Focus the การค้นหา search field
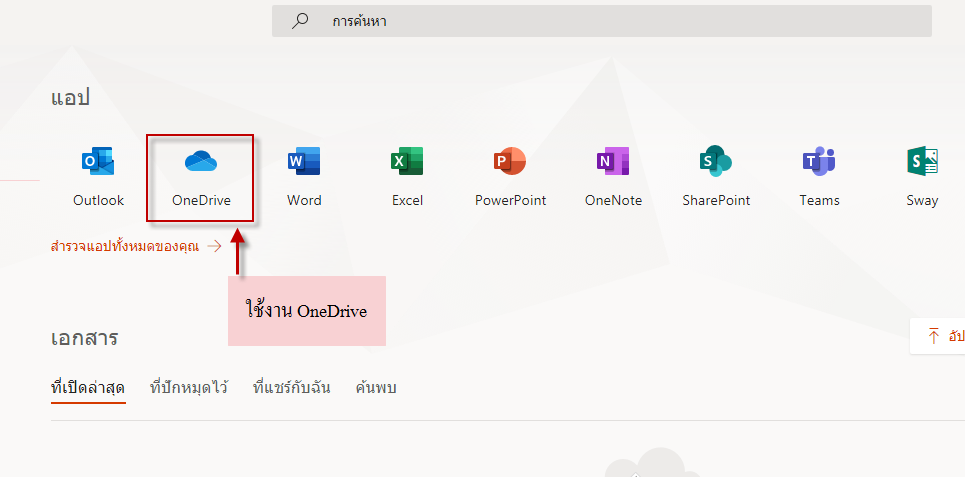The image size is (965, 477). [x=602, y=22]
